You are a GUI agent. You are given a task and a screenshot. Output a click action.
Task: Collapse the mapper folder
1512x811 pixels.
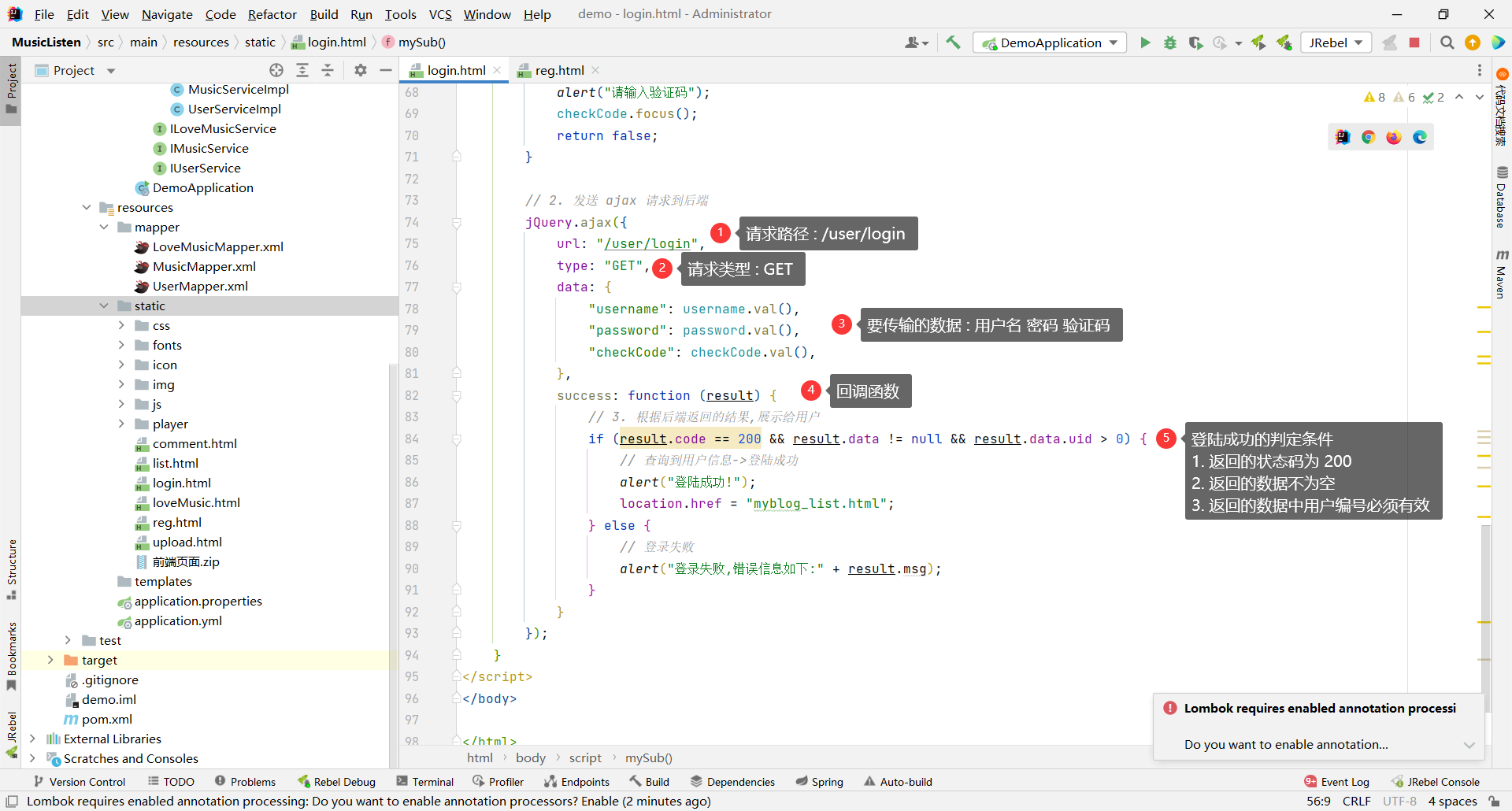pos(104,227)
